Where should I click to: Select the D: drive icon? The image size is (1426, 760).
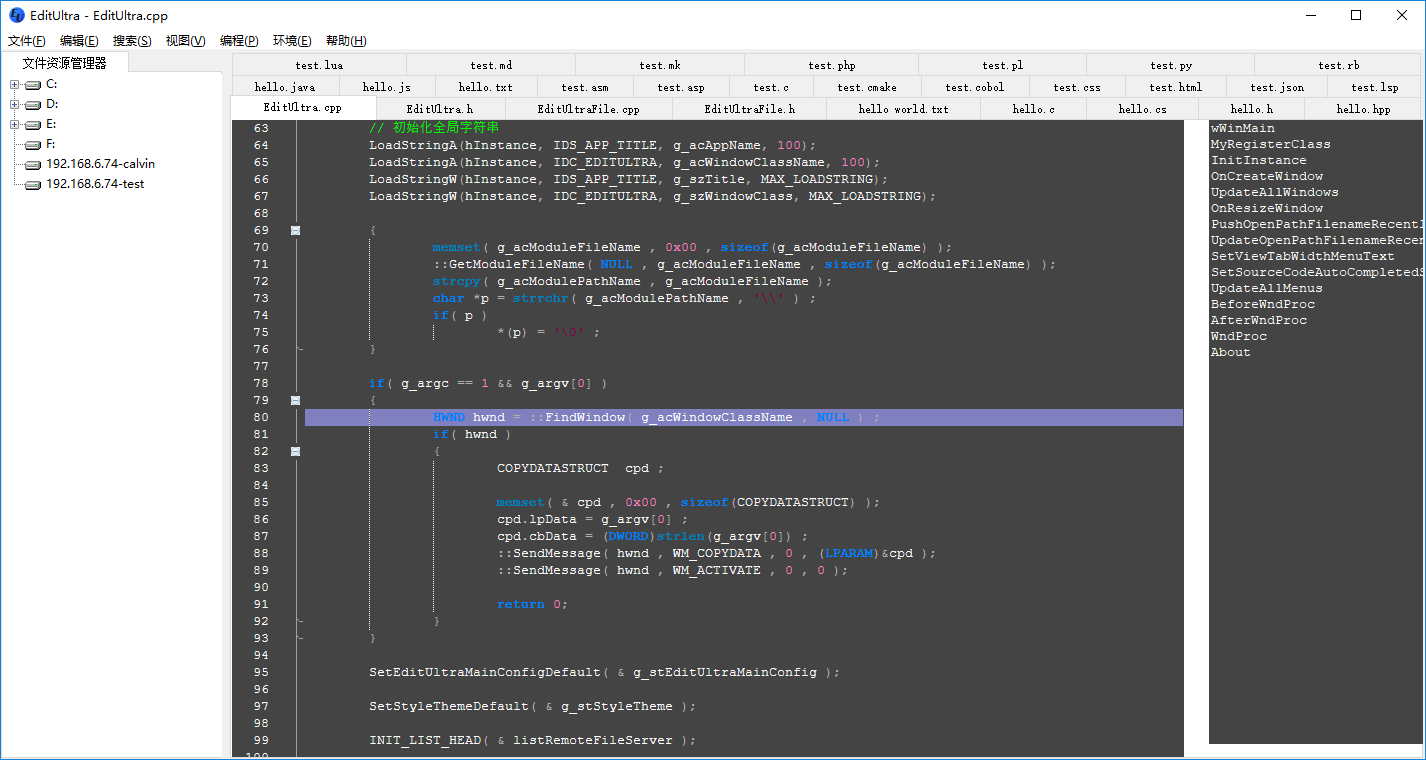[33, 104]
